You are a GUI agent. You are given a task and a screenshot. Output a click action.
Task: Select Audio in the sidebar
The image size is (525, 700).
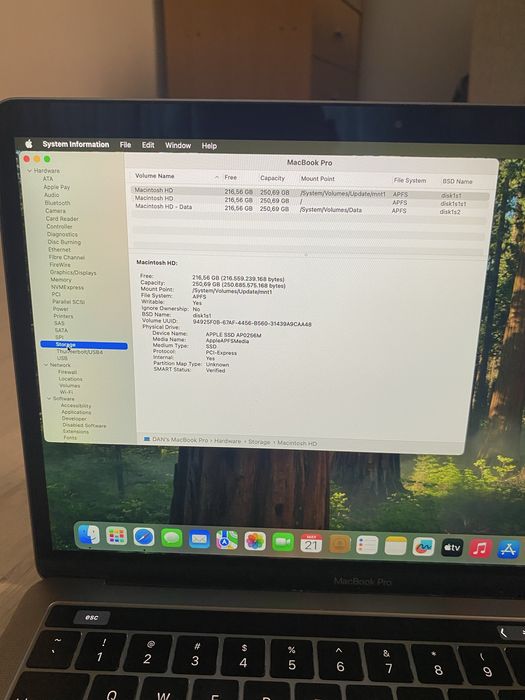coord(51,195)
